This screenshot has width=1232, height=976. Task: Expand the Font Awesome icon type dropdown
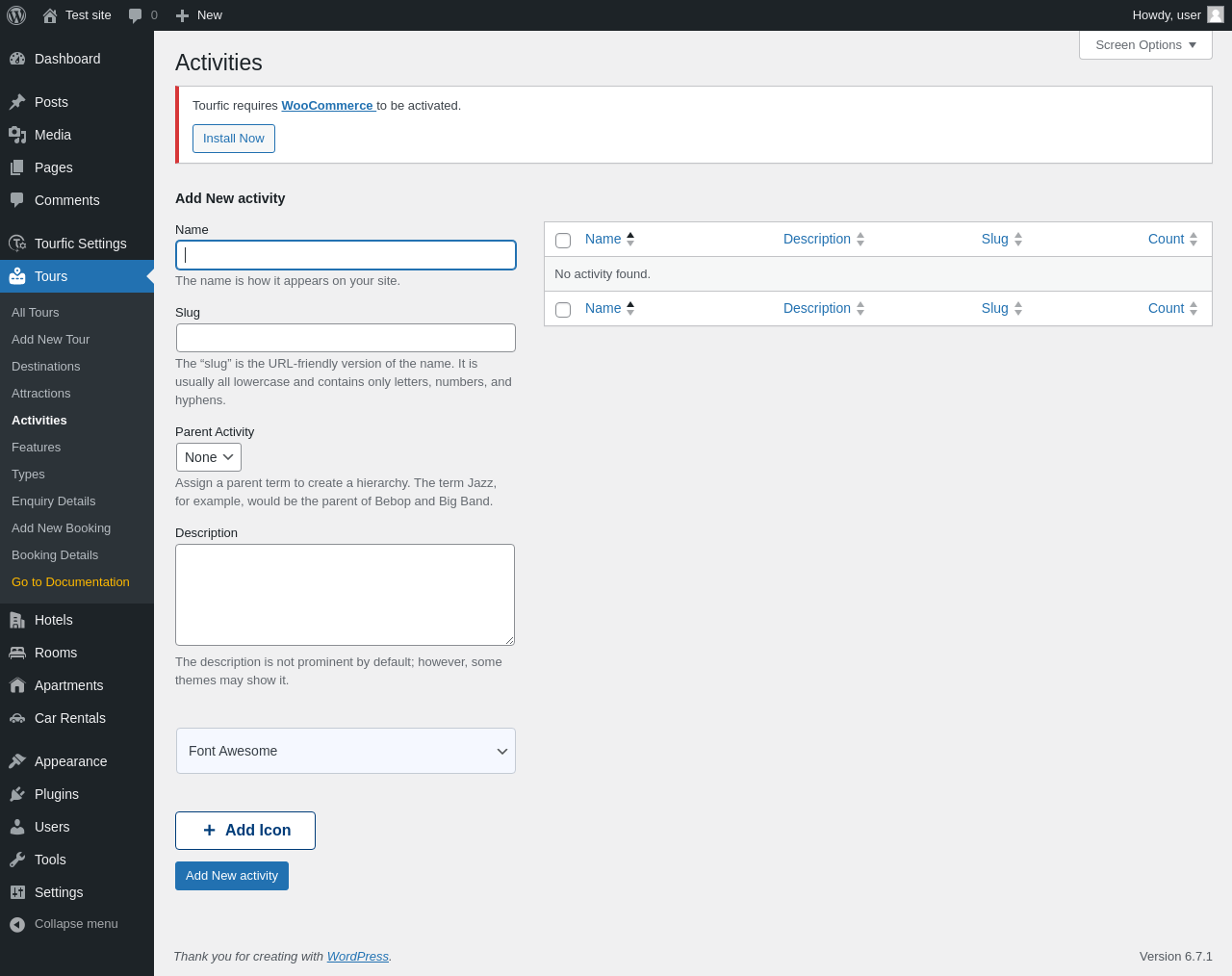346,751
